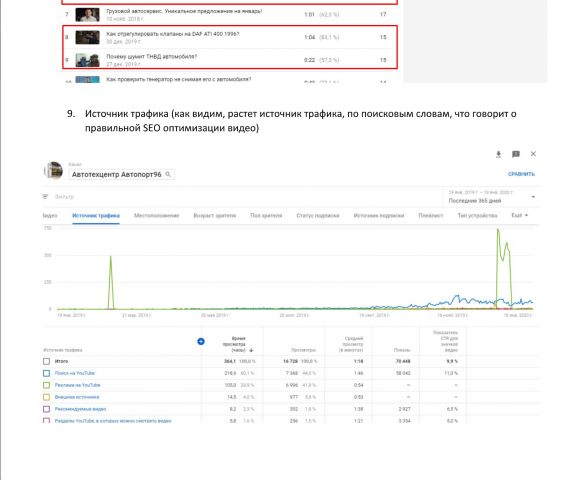This screenshot has height=480, width=579.
Task: Close the analytics panel with X
Action: [x=533, y=154]
